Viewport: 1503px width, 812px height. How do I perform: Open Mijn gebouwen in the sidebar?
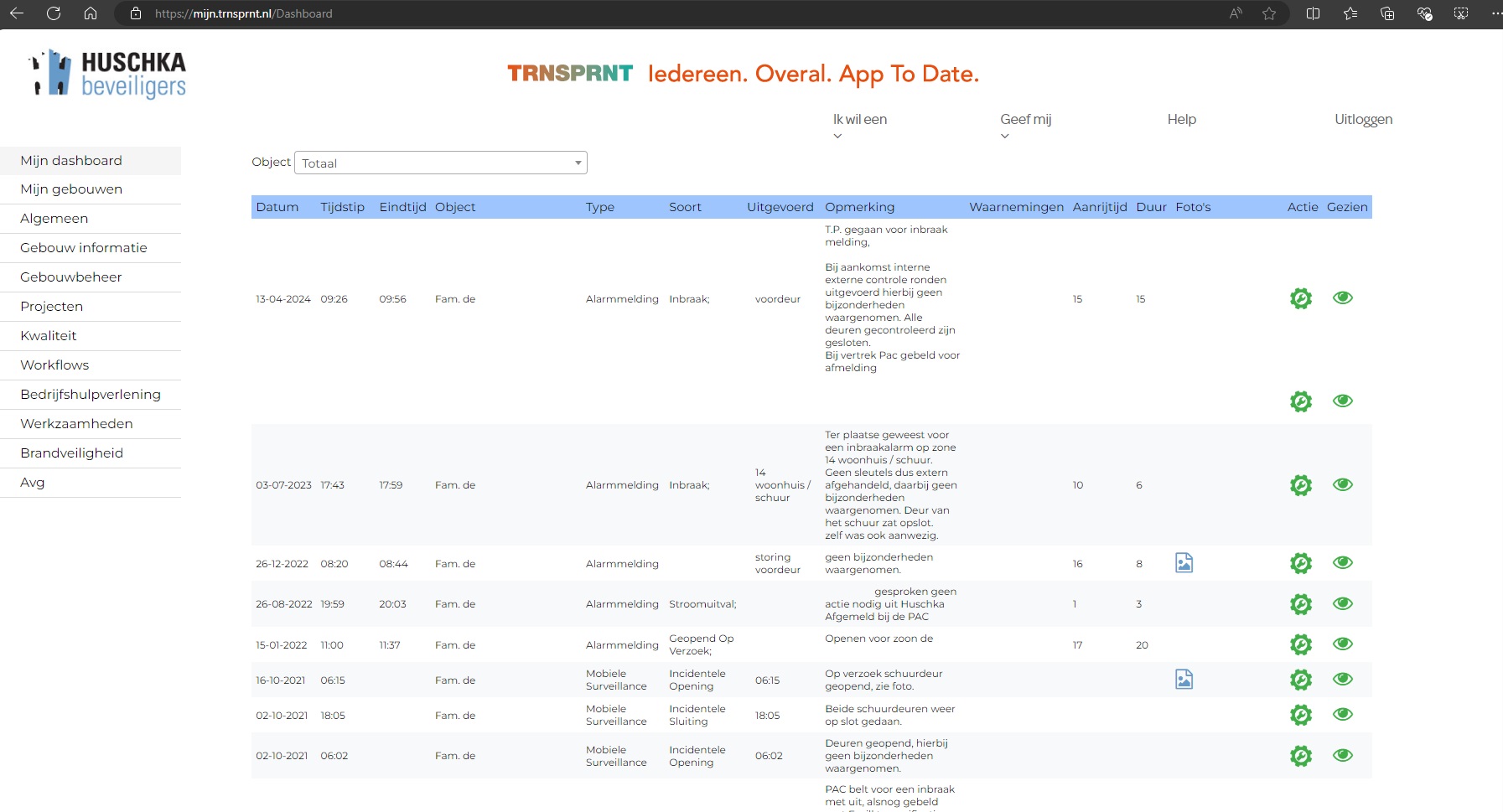(91, 189)
